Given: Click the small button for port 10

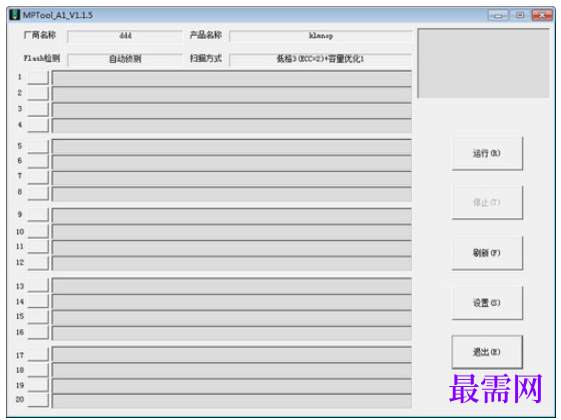Looking at the screenshot, I should coord(38,231).
